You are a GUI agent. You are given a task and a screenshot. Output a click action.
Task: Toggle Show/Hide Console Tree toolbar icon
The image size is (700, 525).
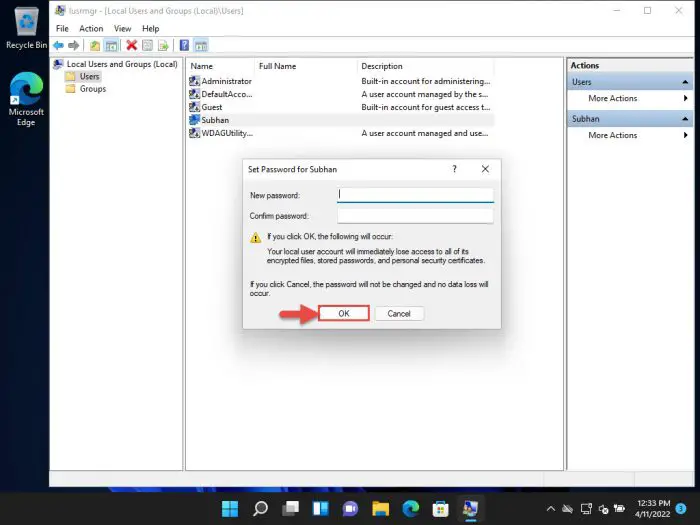[111, 45]
